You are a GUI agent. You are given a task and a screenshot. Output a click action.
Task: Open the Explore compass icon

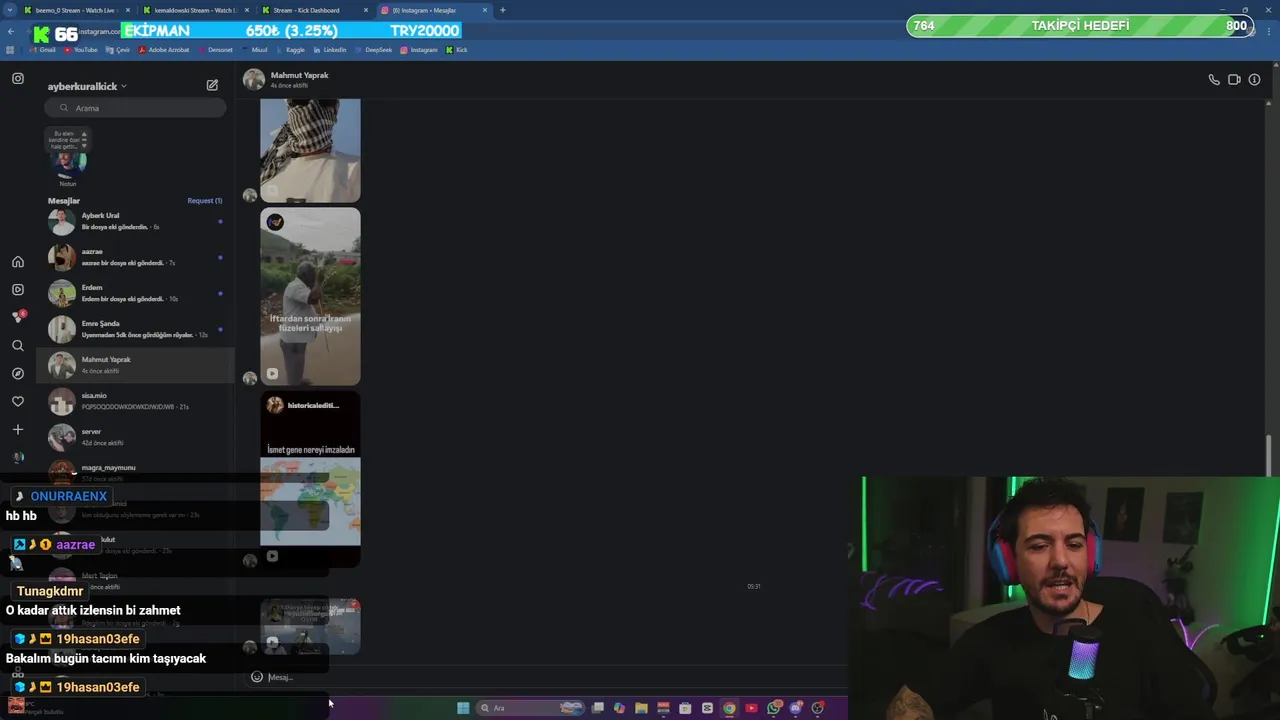(18, 373)
